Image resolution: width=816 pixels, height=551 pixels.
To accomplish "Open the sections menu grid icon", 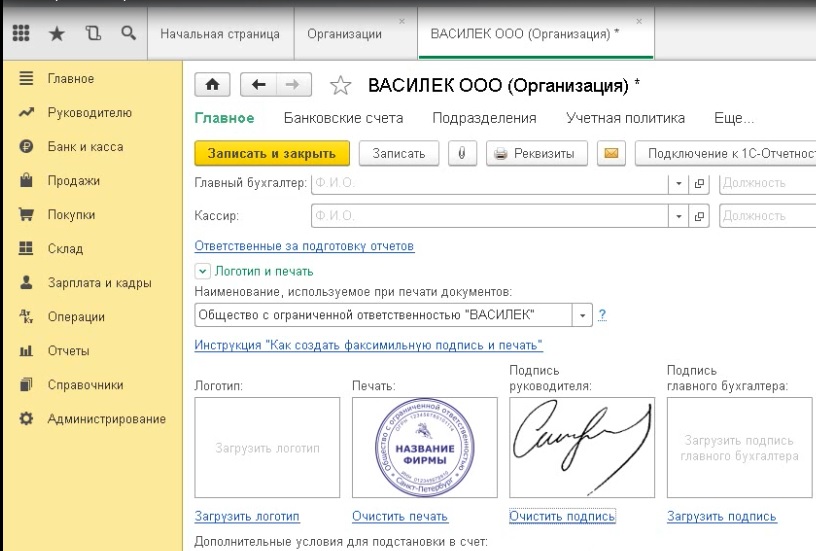I will point(21,33).
